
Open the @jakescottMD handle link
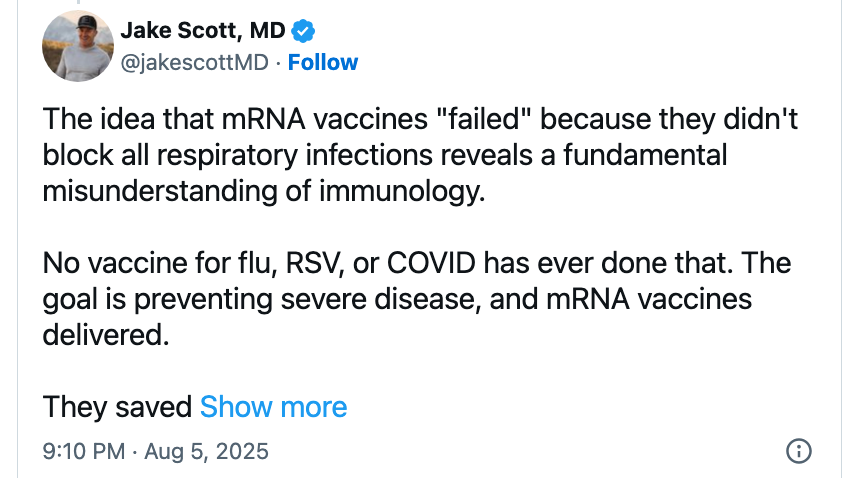tap(194, 63)
